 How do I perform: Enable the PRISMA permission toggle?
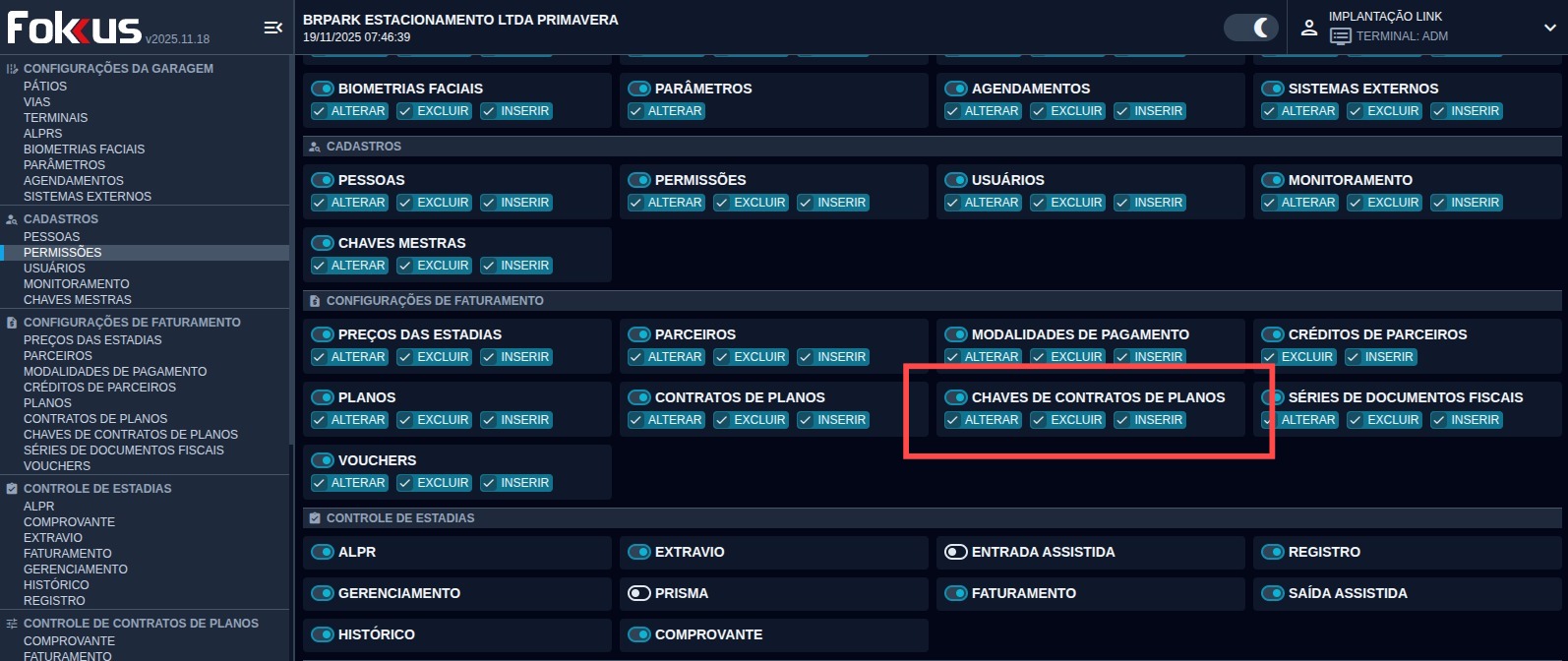[x=639, y=593]
